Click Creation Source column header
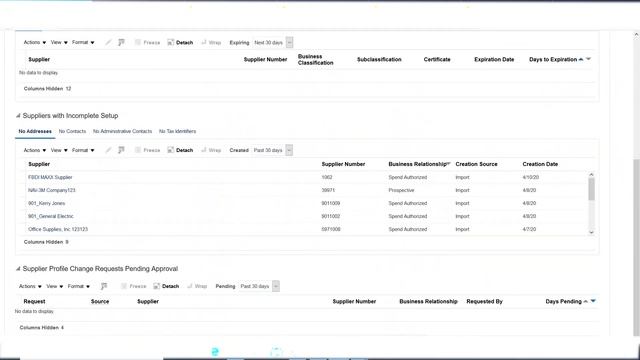 (476, 164)
